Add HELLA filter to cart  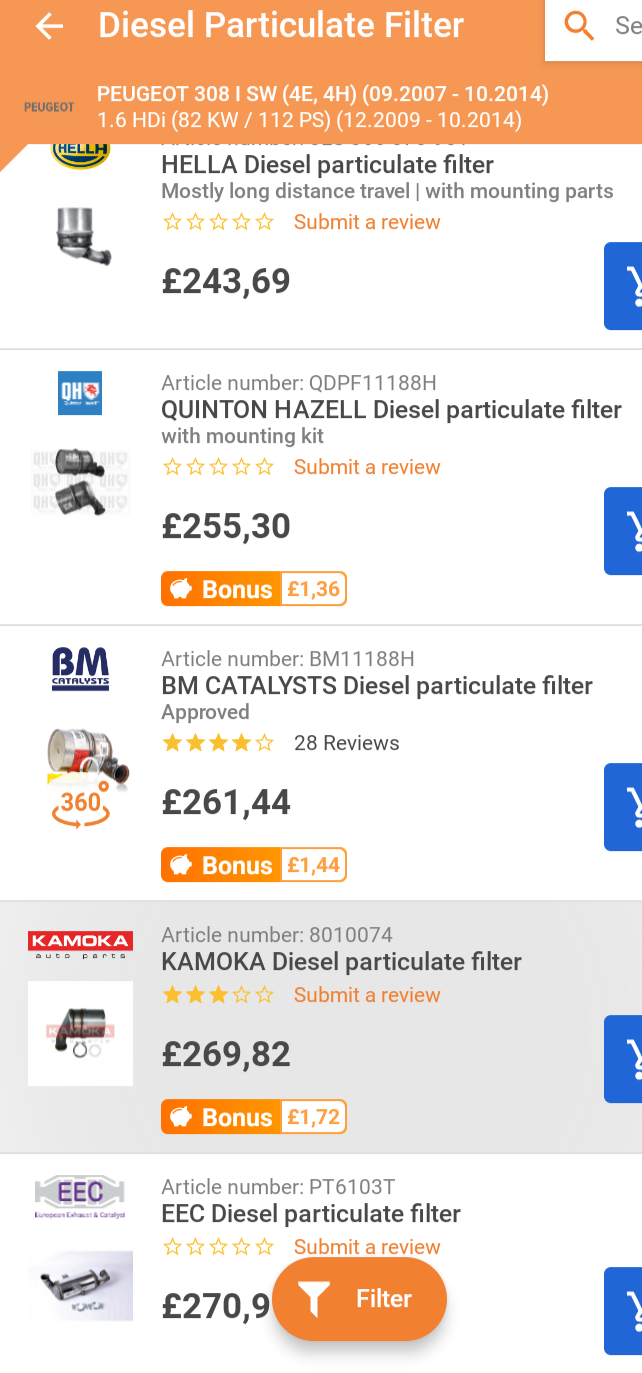(x=624, y=286)
